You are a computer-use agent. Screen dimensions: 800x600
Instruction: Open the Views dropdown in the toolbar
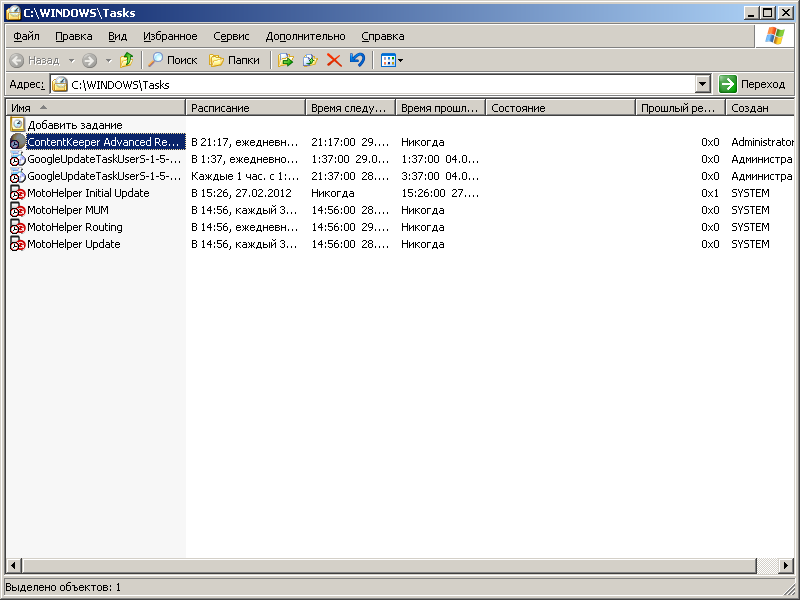[x=392, y=60]
